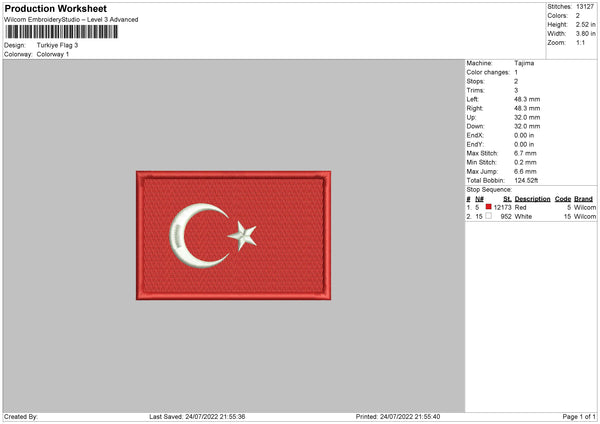Viewport: 600px width, 424px height.
Task: Click the Total Bobbin value '124.52ft'
Action: click(526, 181)
